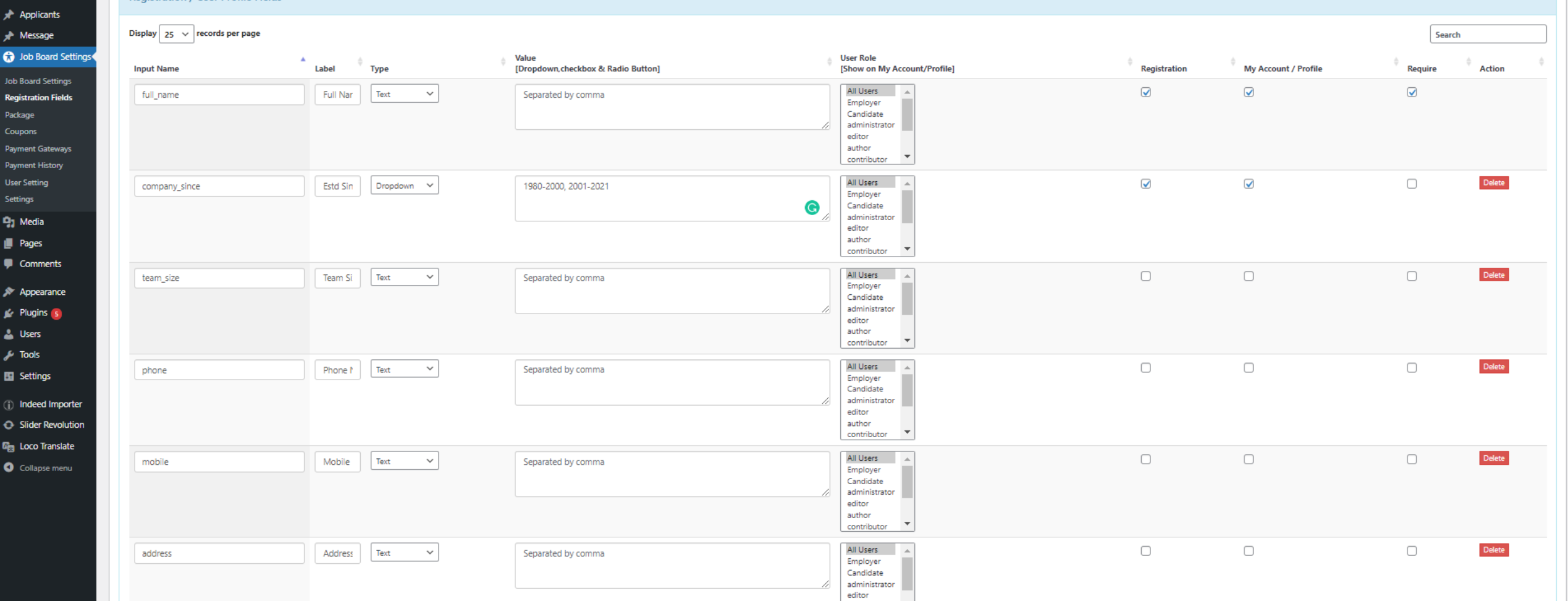Sort by Registration column arrows
This screenshot has height=601, width=1568.
[x=1233, y=61]
